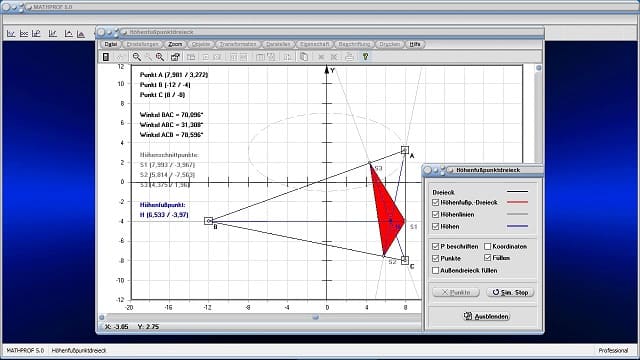This screenshot has width=640, height=360.
Task: Check Außendreieck füllen option
Action: pos(436,270)
